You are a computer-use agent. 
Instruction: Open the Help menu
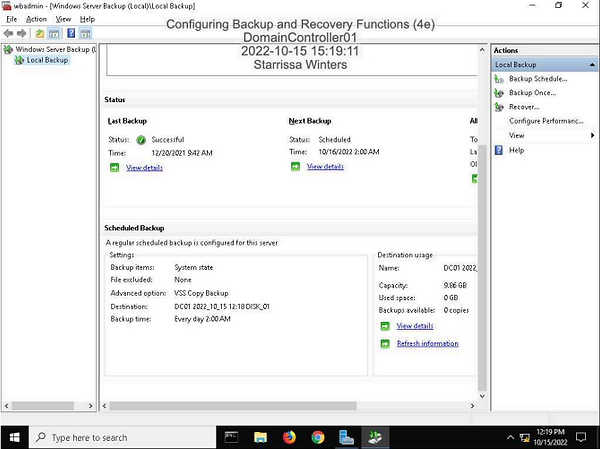pyautogui.click(x=87, y=19)
